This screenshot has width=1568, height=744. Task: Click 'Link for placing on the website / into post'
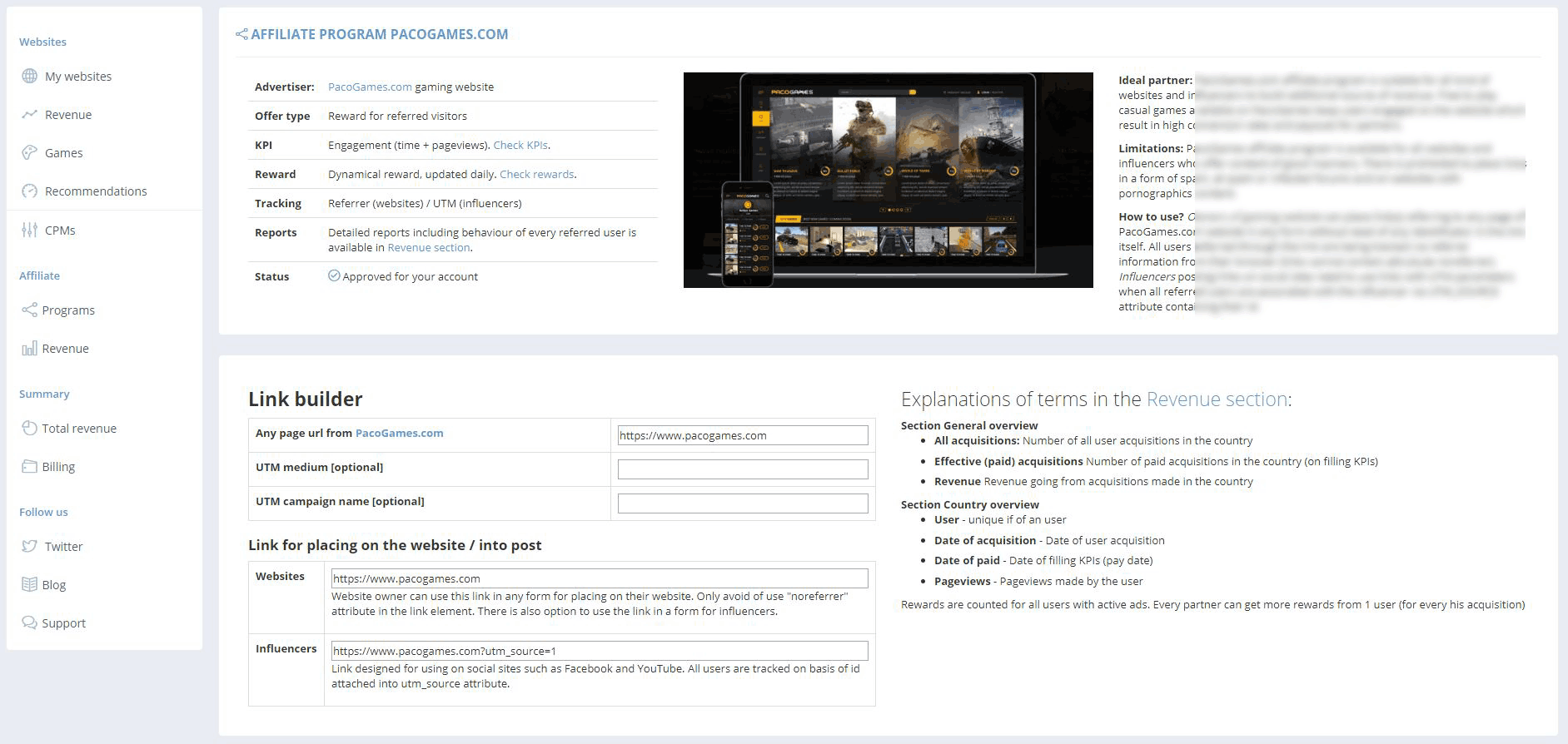click(395, 545)
